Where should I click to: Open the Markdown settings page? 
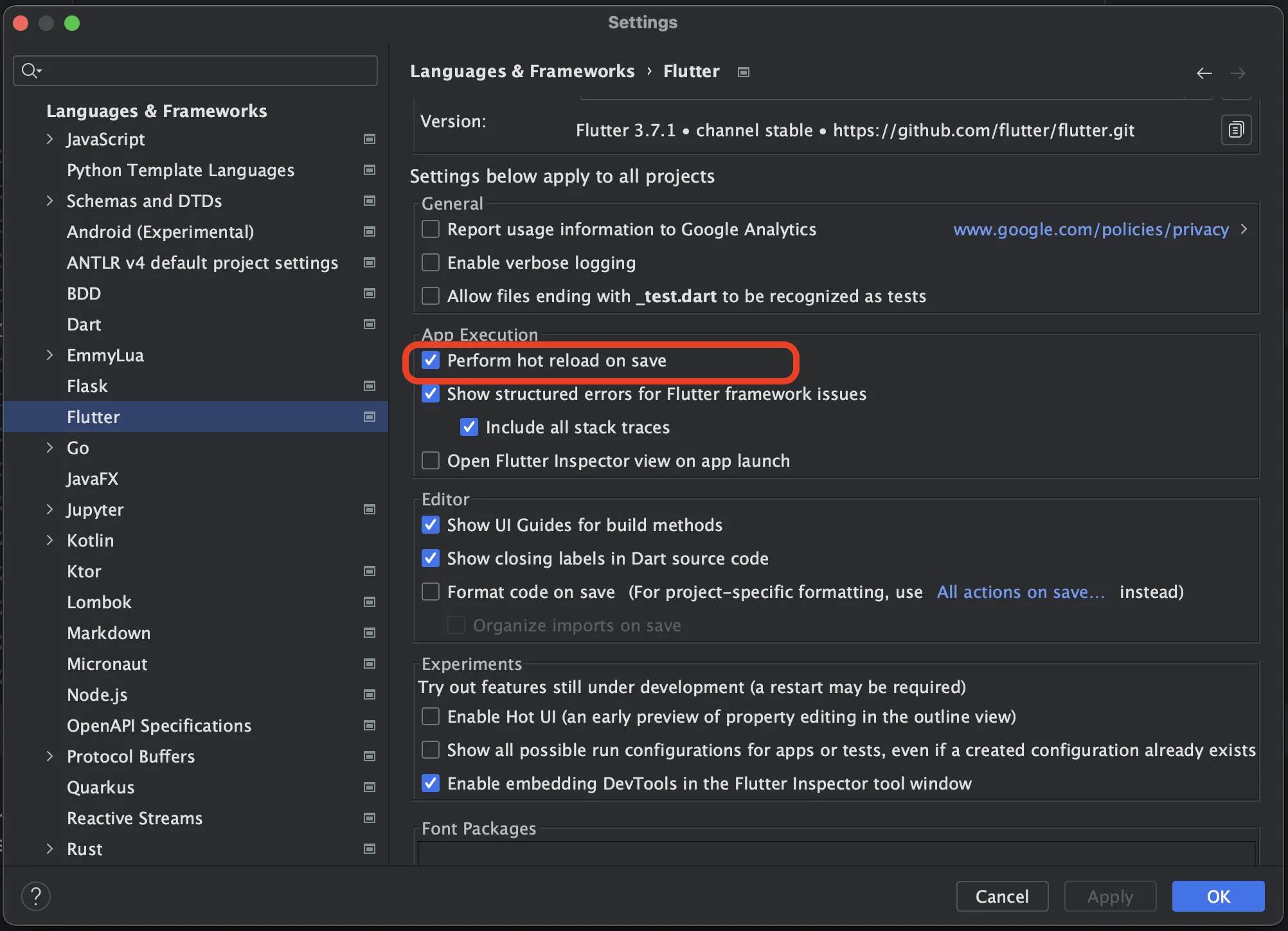coord(109,633)
